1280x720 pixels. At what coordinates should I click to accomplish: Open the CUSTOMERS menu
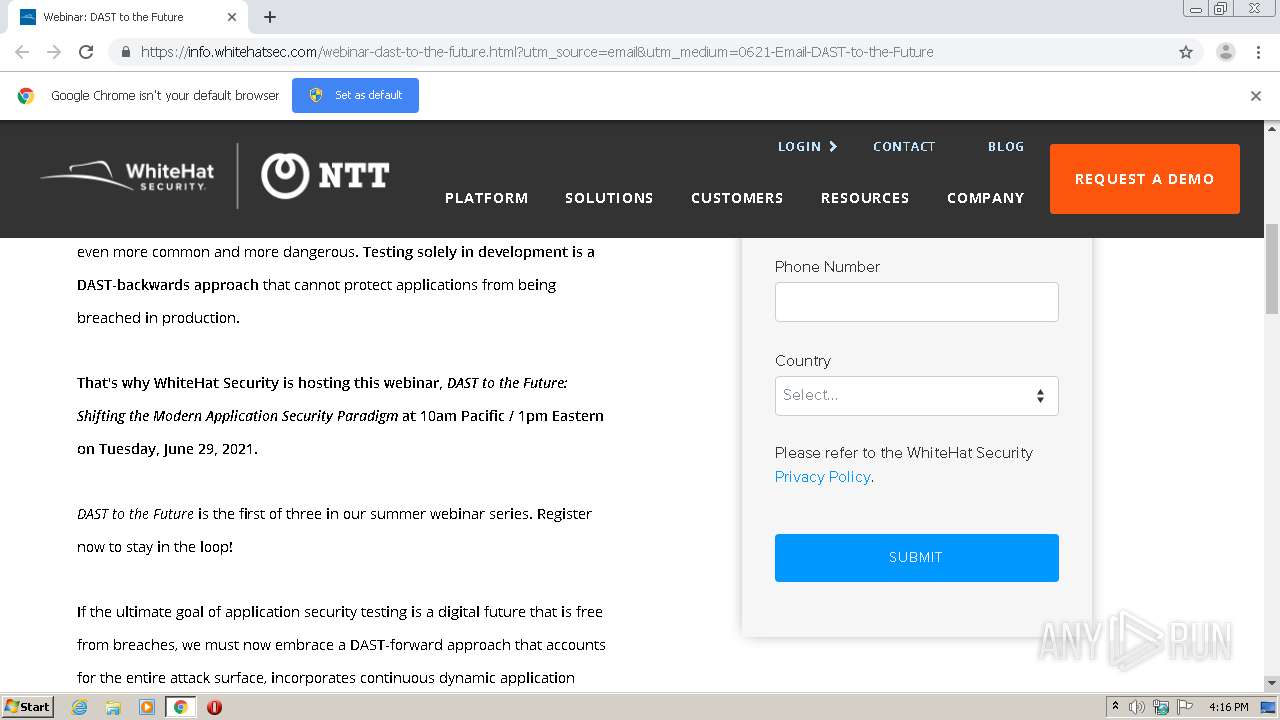tap(737, 198)
